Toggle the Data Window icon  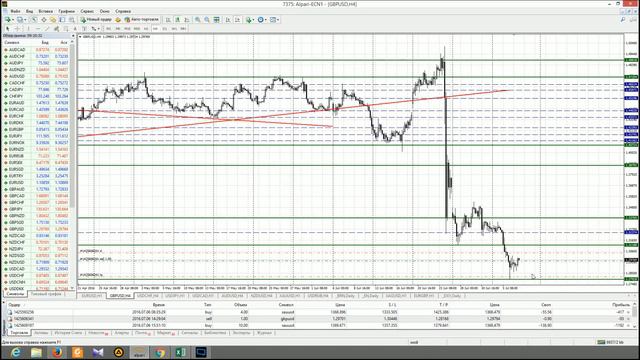tap(44, 20)
